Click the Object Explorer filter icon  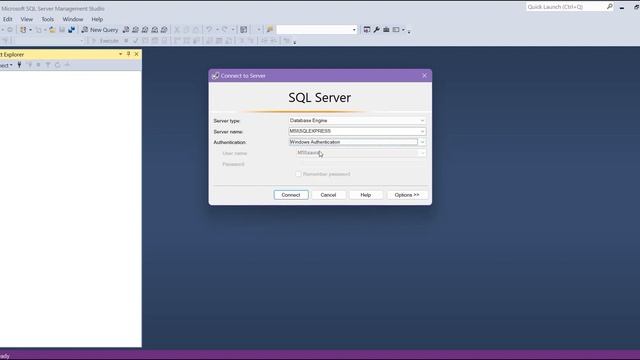click(x=48, y=65)
